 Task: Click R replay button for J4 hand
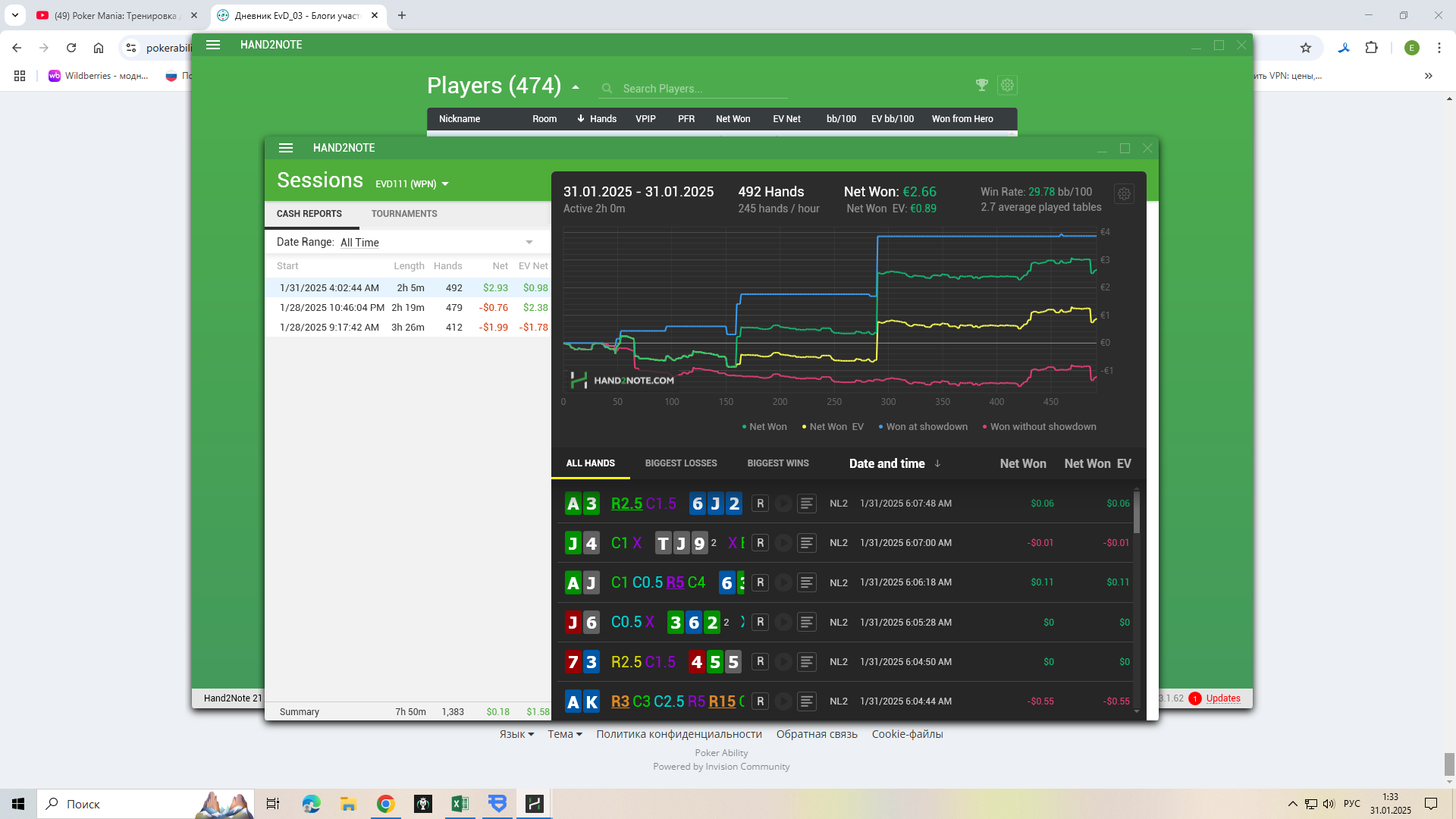coord(761,543)
